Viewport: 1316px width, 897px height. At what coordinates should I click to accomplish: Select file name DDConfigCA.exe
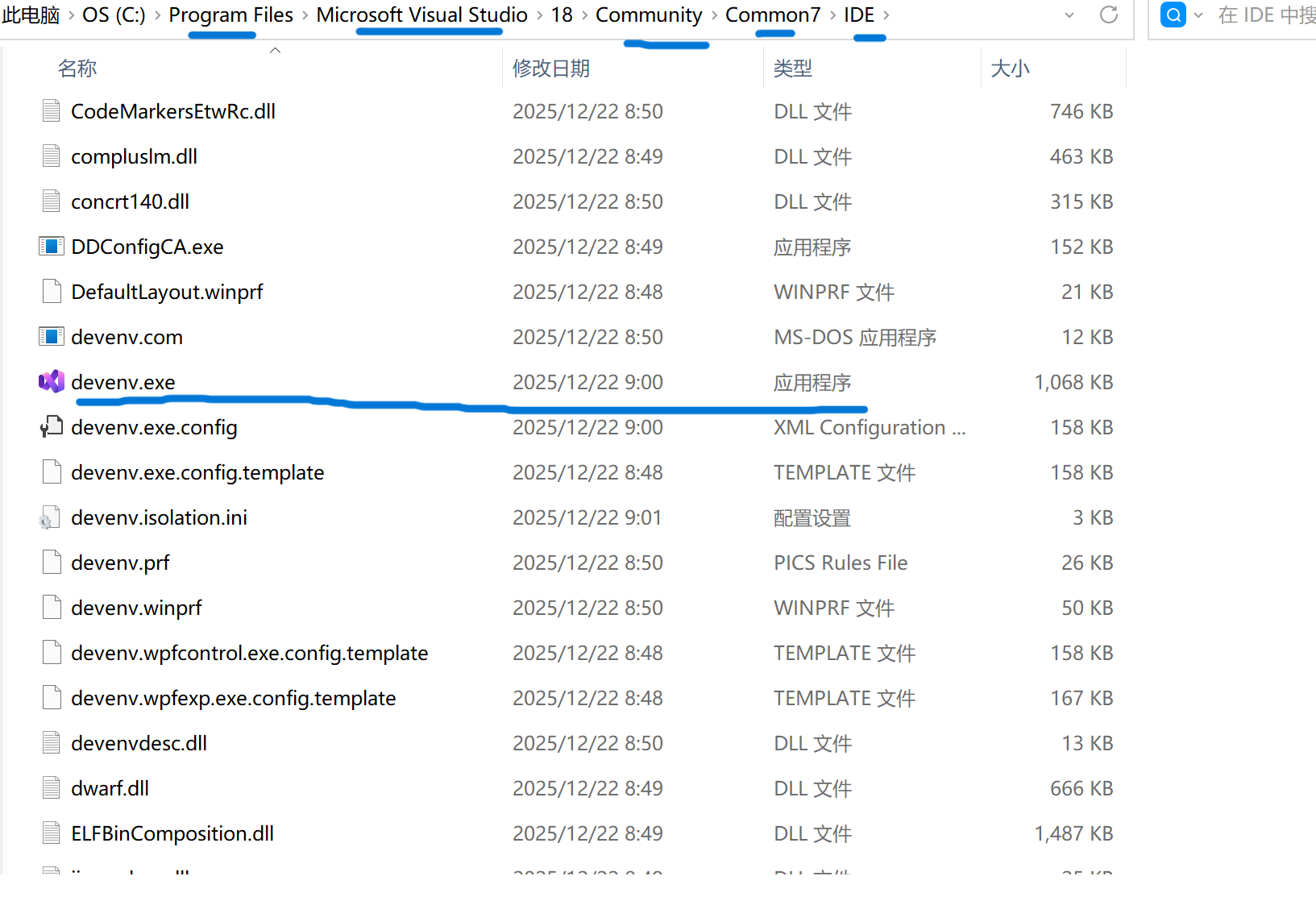pos(147,247)
